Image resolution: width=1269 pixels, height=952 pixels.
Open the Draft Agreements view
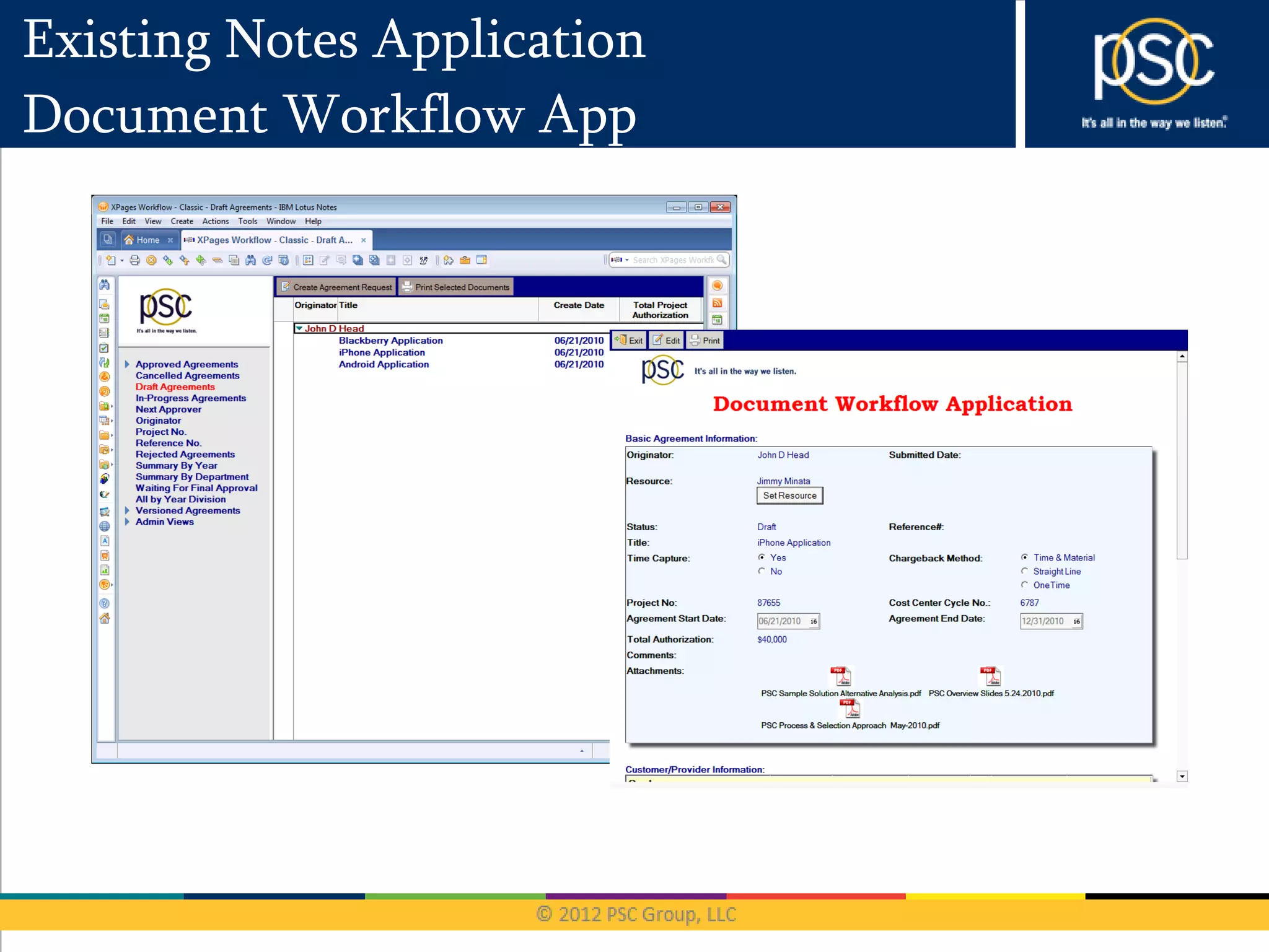(x=175, y=386)
